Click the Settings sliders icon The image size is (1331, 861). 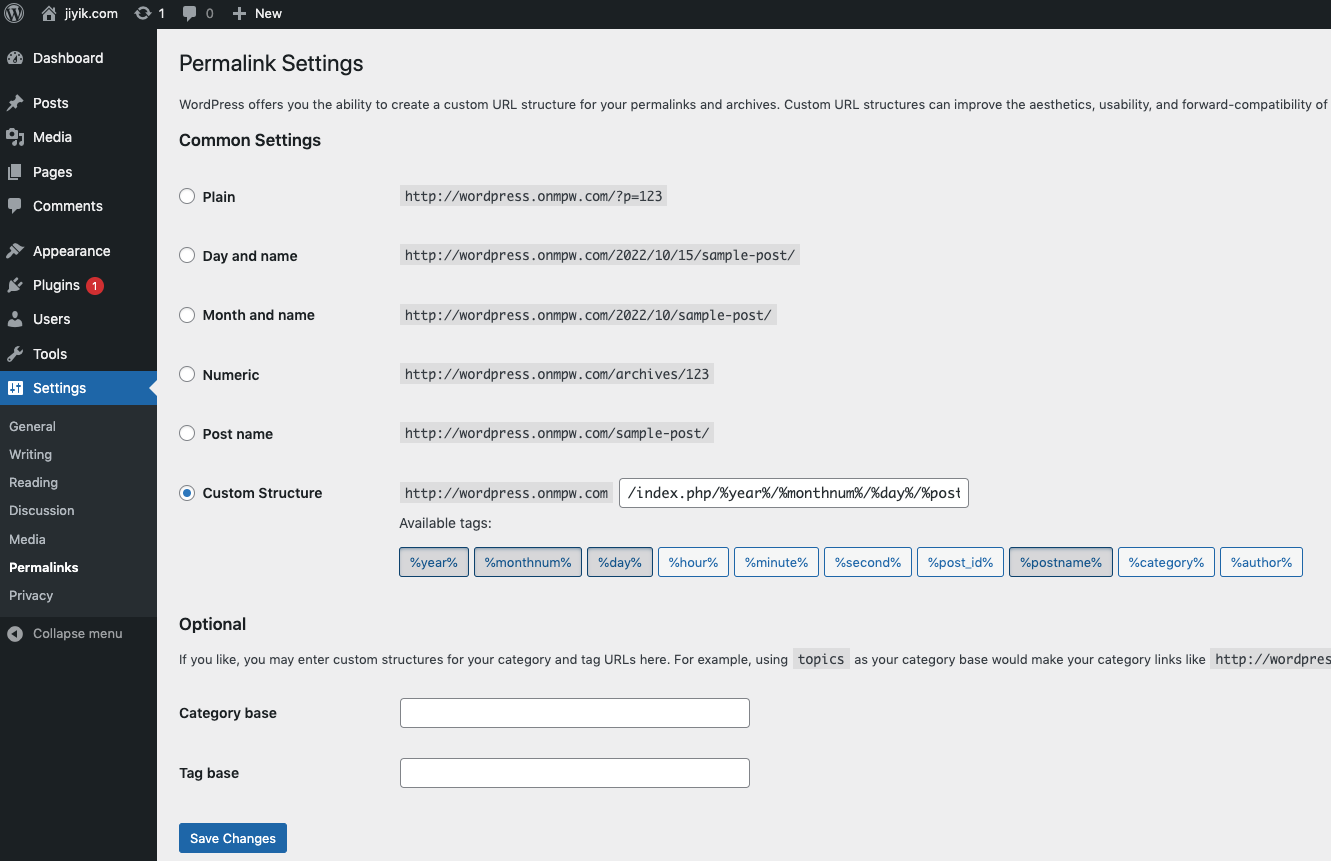[x=15, y=388]
